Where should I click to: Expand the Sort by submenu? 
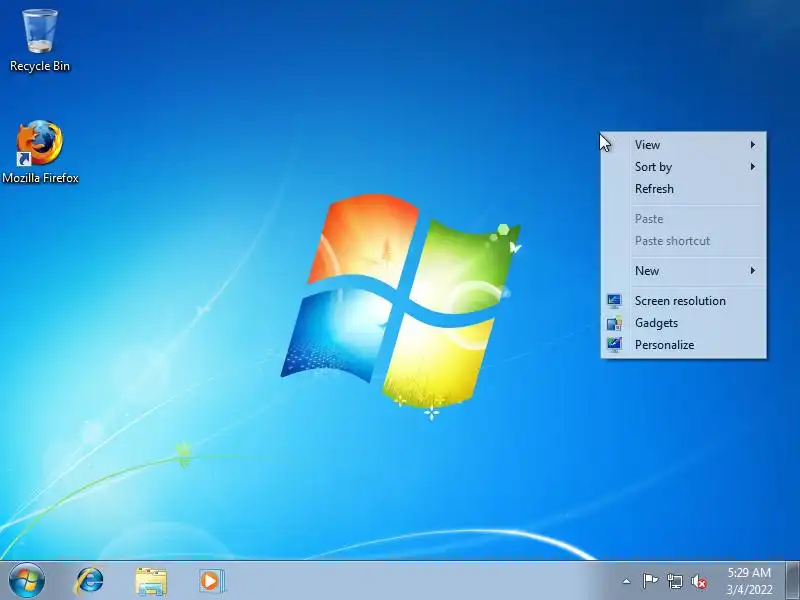click(683, 167)
